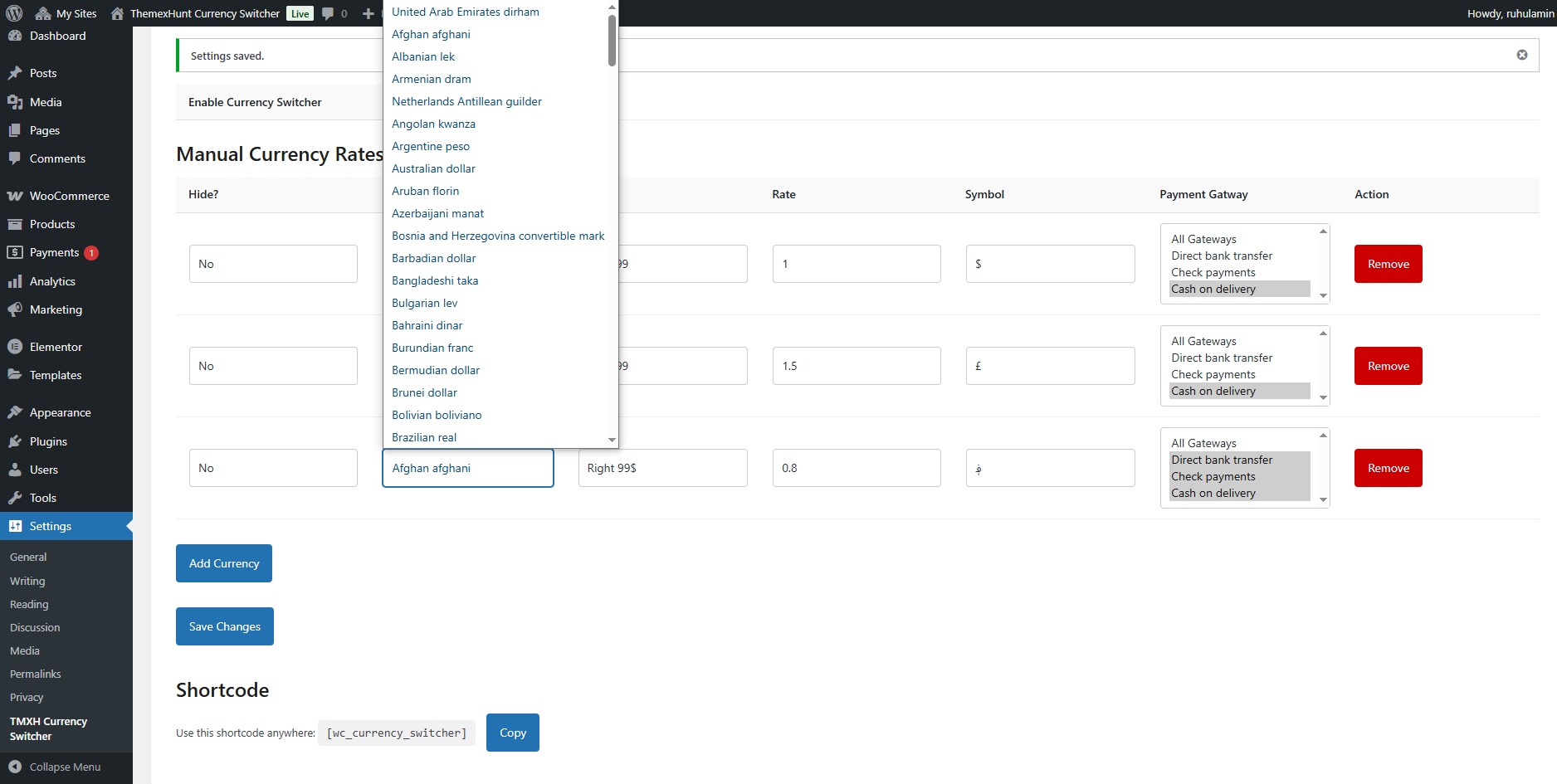Click the plus New content icon
The image size is (1557, 784).
[x=369, y=13]
